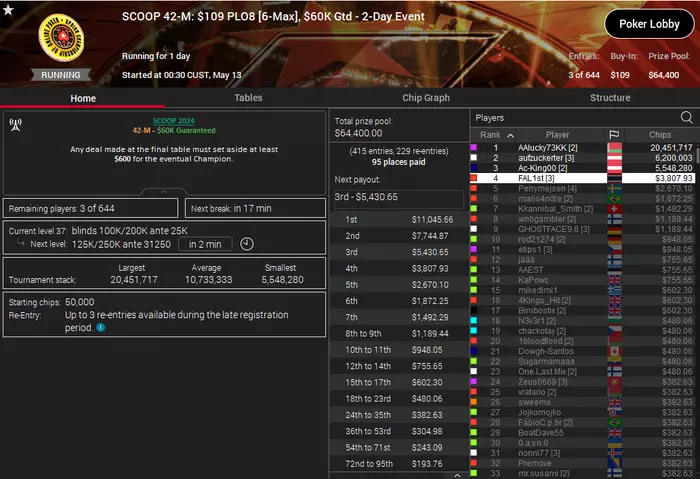Click the blue color tag for Ac-King00
The height and width of the screenshot is (479, 700).
click(474, 168)
